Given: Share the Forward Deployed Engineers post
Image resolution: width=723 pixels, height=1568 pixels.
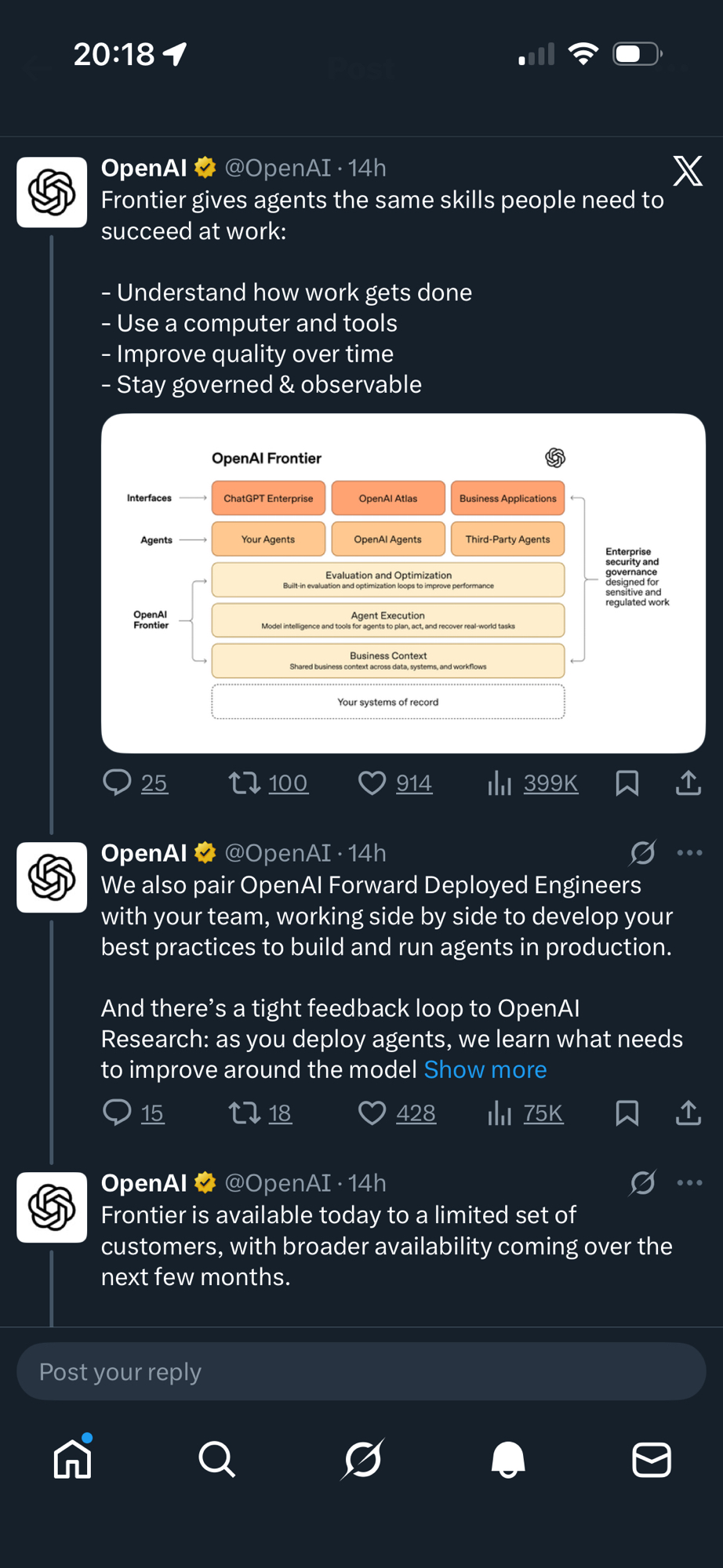Looking at the screenshot, I should point(688,1112).
